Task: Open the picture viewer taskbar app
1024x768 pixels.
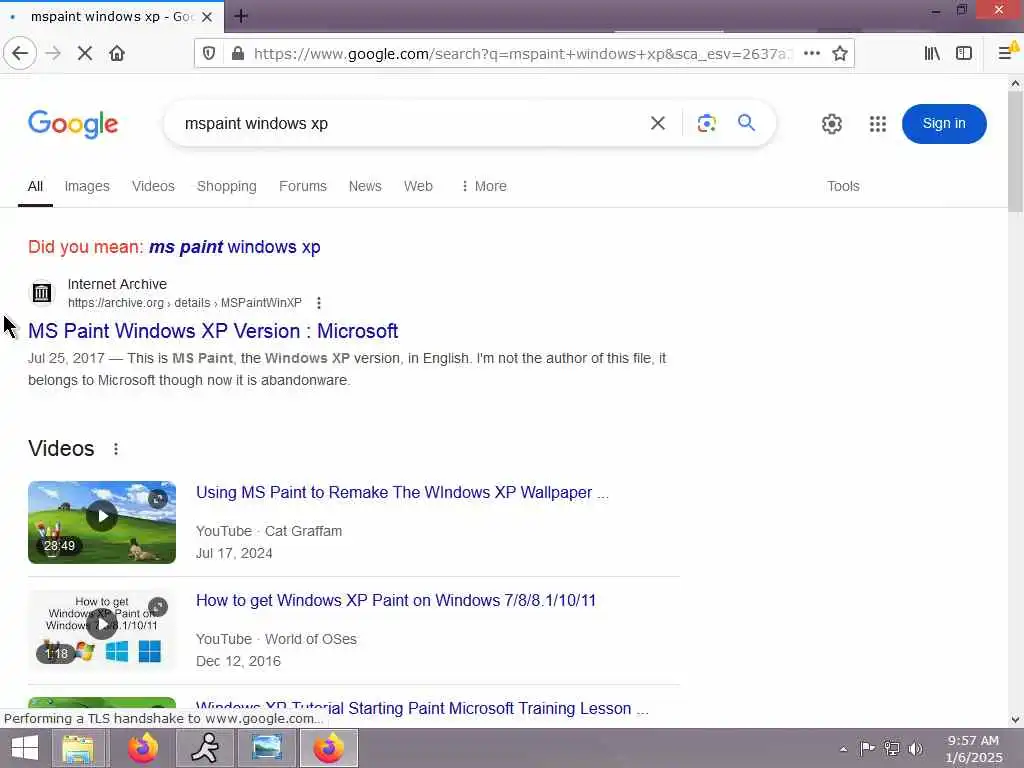Action: point(266,748)
